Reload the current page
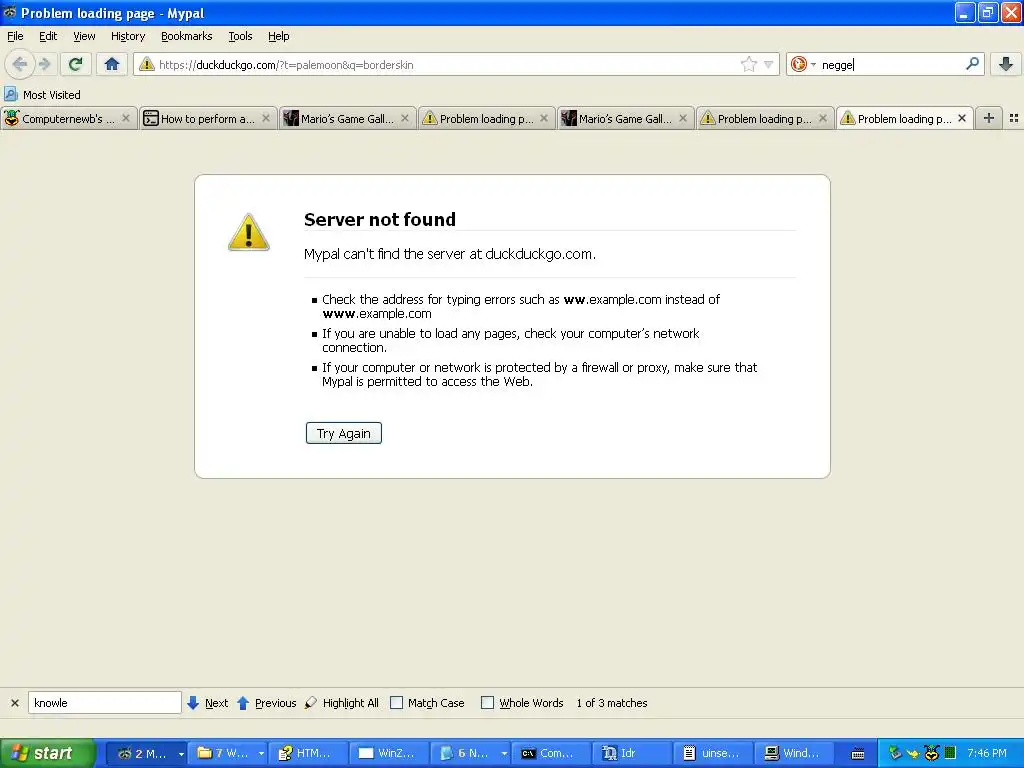The width and height of the screenshot is (1024, 768). [x=76, y=64]
